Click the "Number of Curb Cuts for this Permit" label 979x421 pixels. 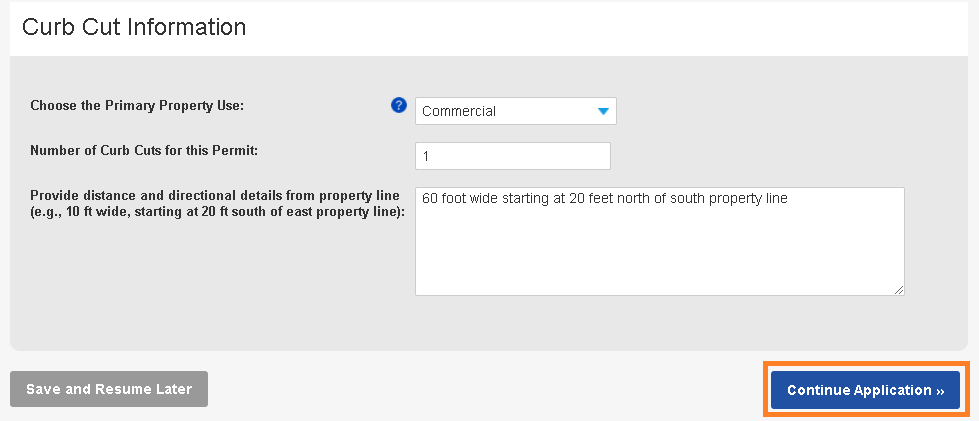(x=145, y=151)
